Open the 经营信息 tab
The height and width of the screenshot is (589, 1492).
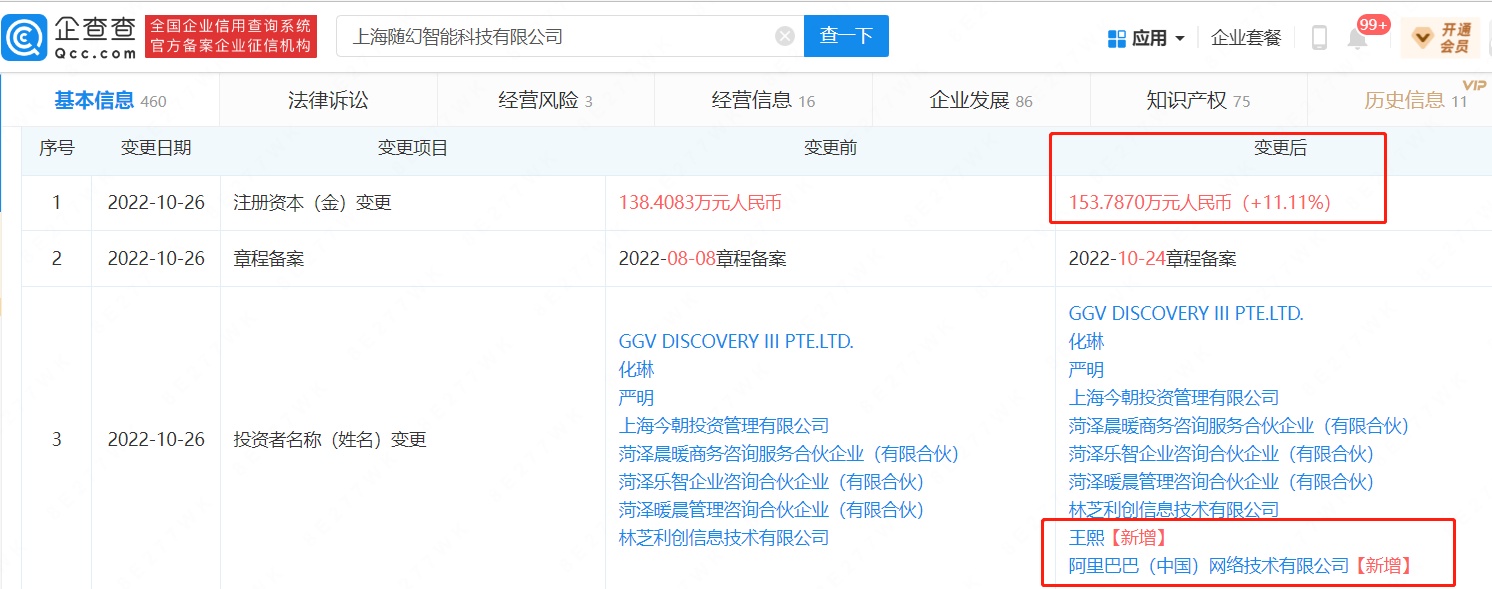click(763, 100)
